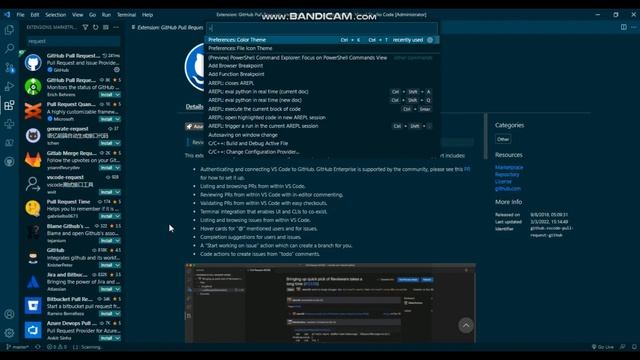Open Run and Debug view
Viewport: 640px width, 360px height.
(9, 86)
